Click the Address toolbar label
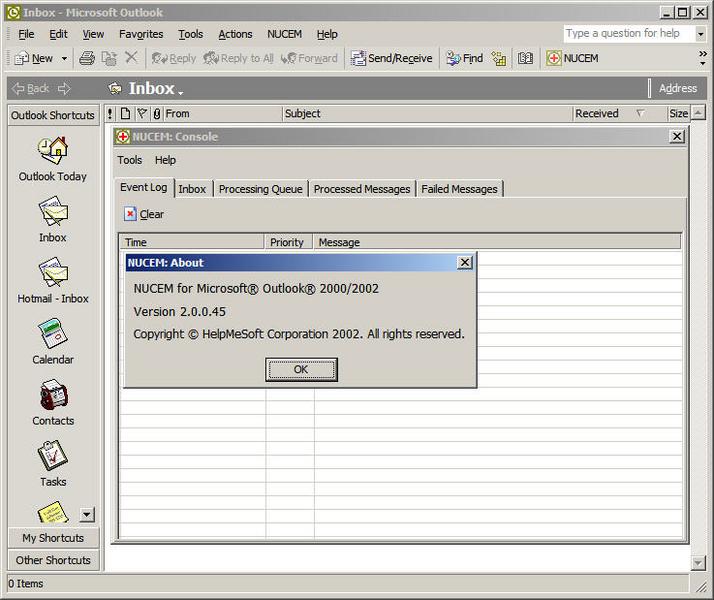 (678, 88)
